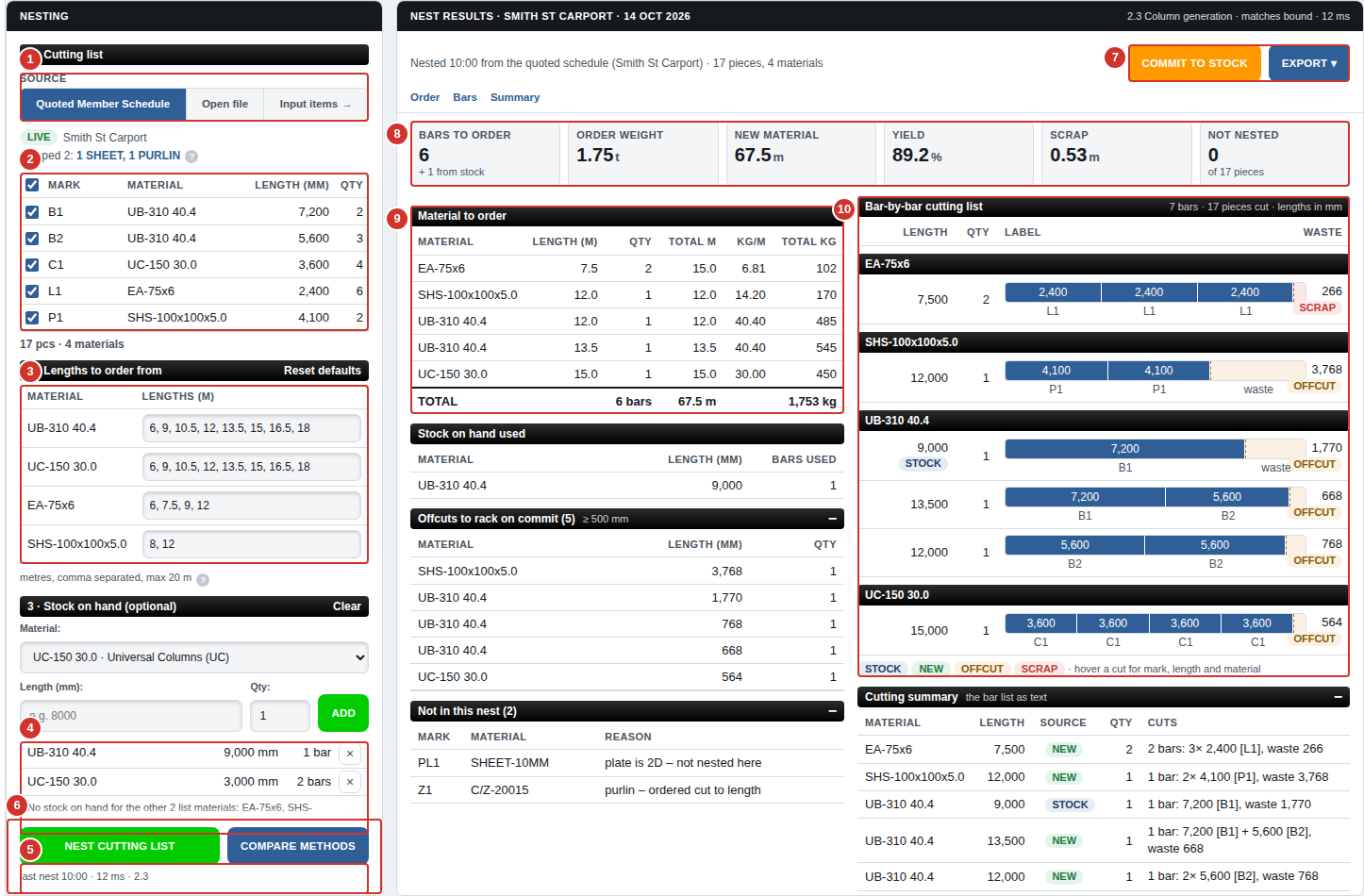Image resolution: width=1364 pixels, height=896 pixels.
Task: Jump to the Bars section link
Action: (x=465, y=97)
